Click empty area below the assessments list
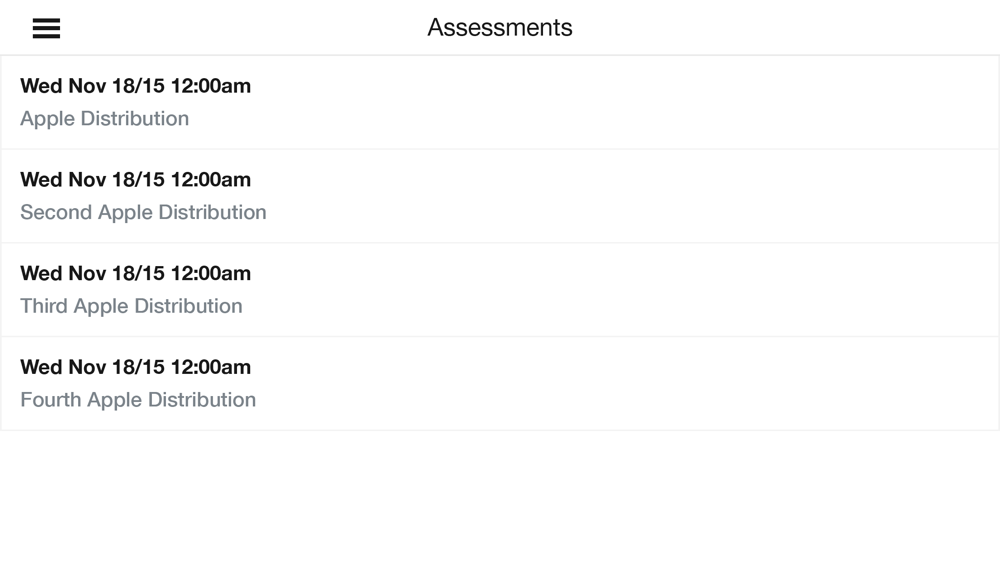This screenshot has height=563, width=1000. tap(500, 497)
